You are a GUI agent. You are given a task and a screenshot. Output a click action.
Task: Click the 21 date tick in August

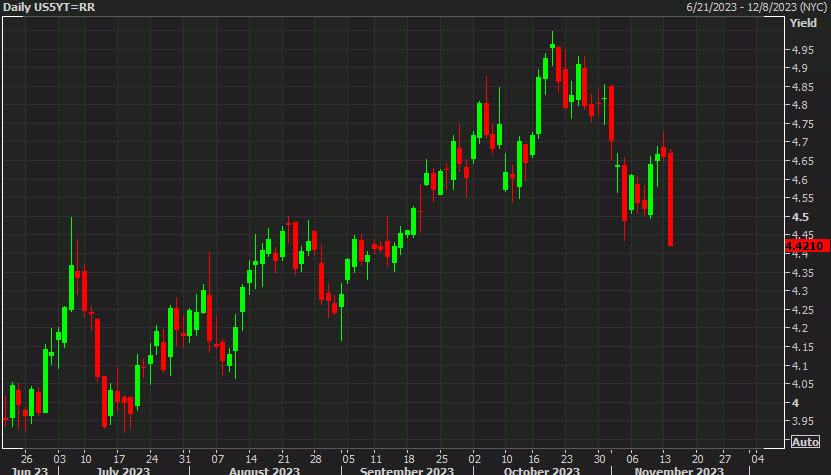point(284,459)
